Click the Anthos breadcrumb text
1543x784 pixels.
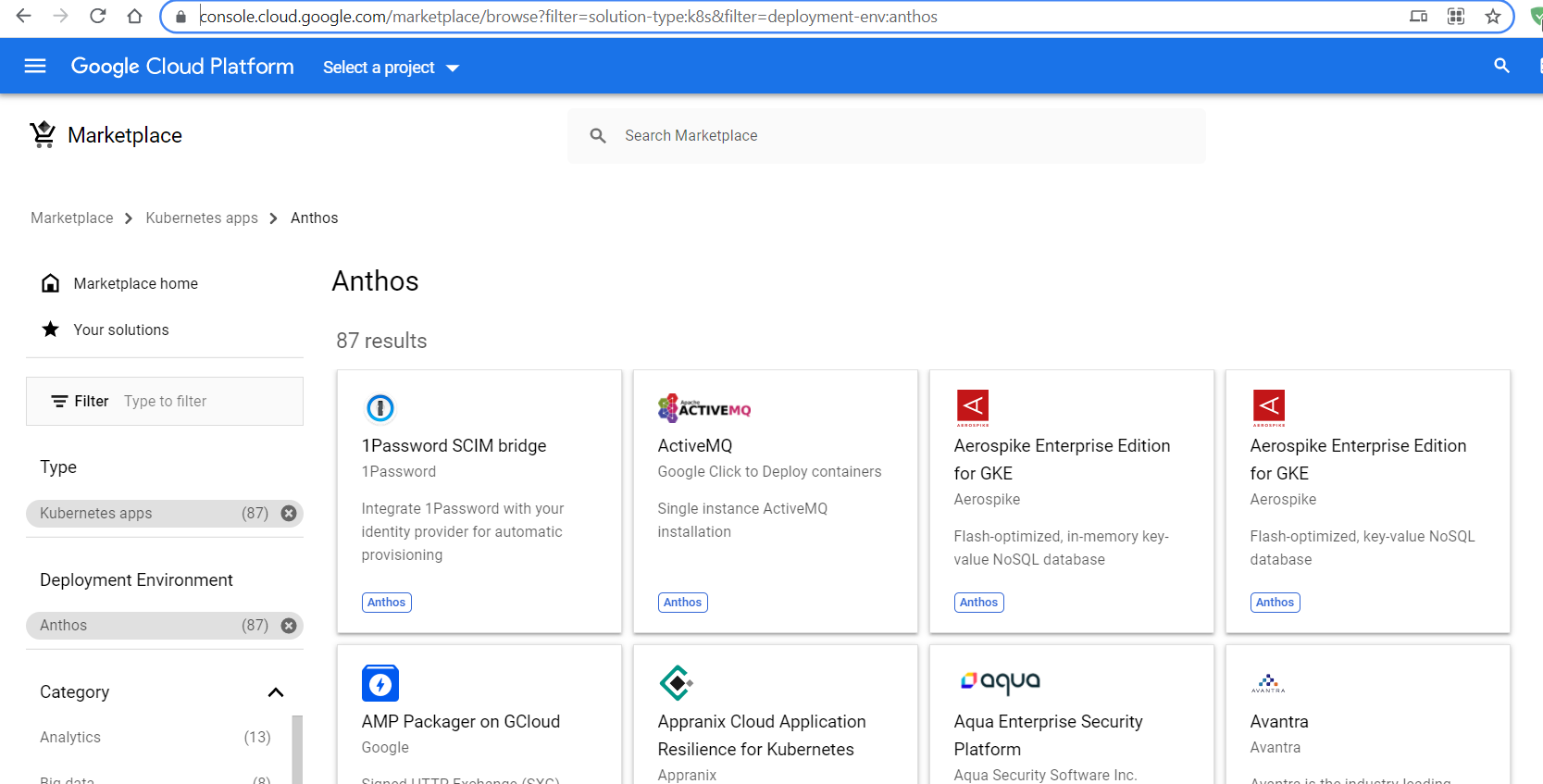pos(315,218)
